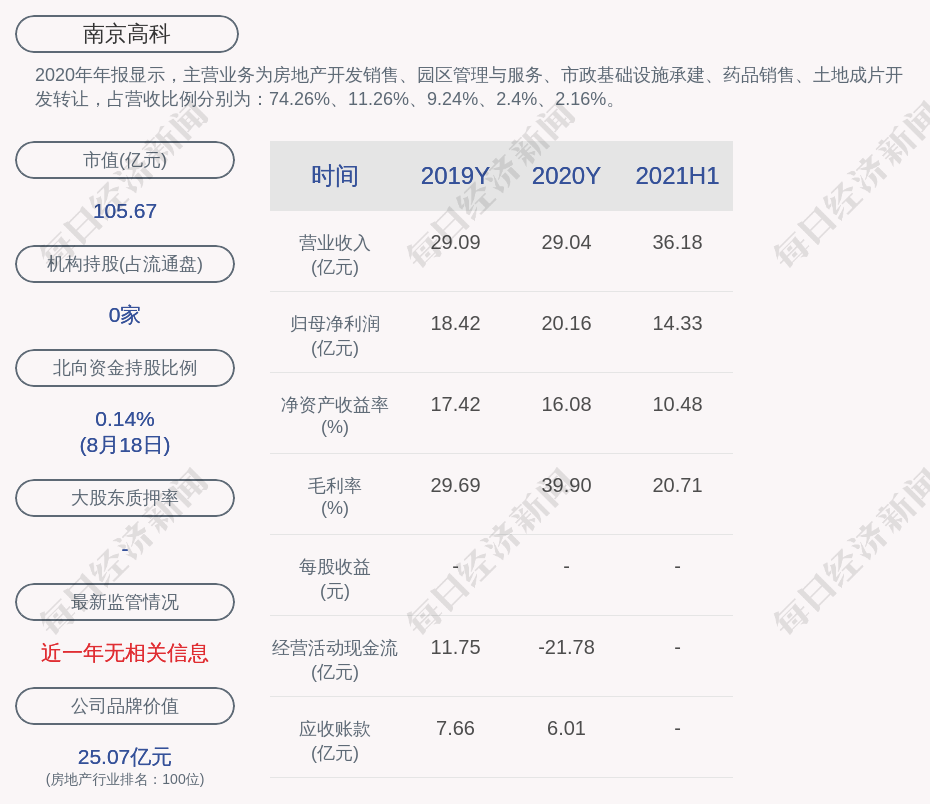This screenshot has height=804, width=930.
Task: Select the 归母净利润(亿元) row label
Action: tap(335, 336)
